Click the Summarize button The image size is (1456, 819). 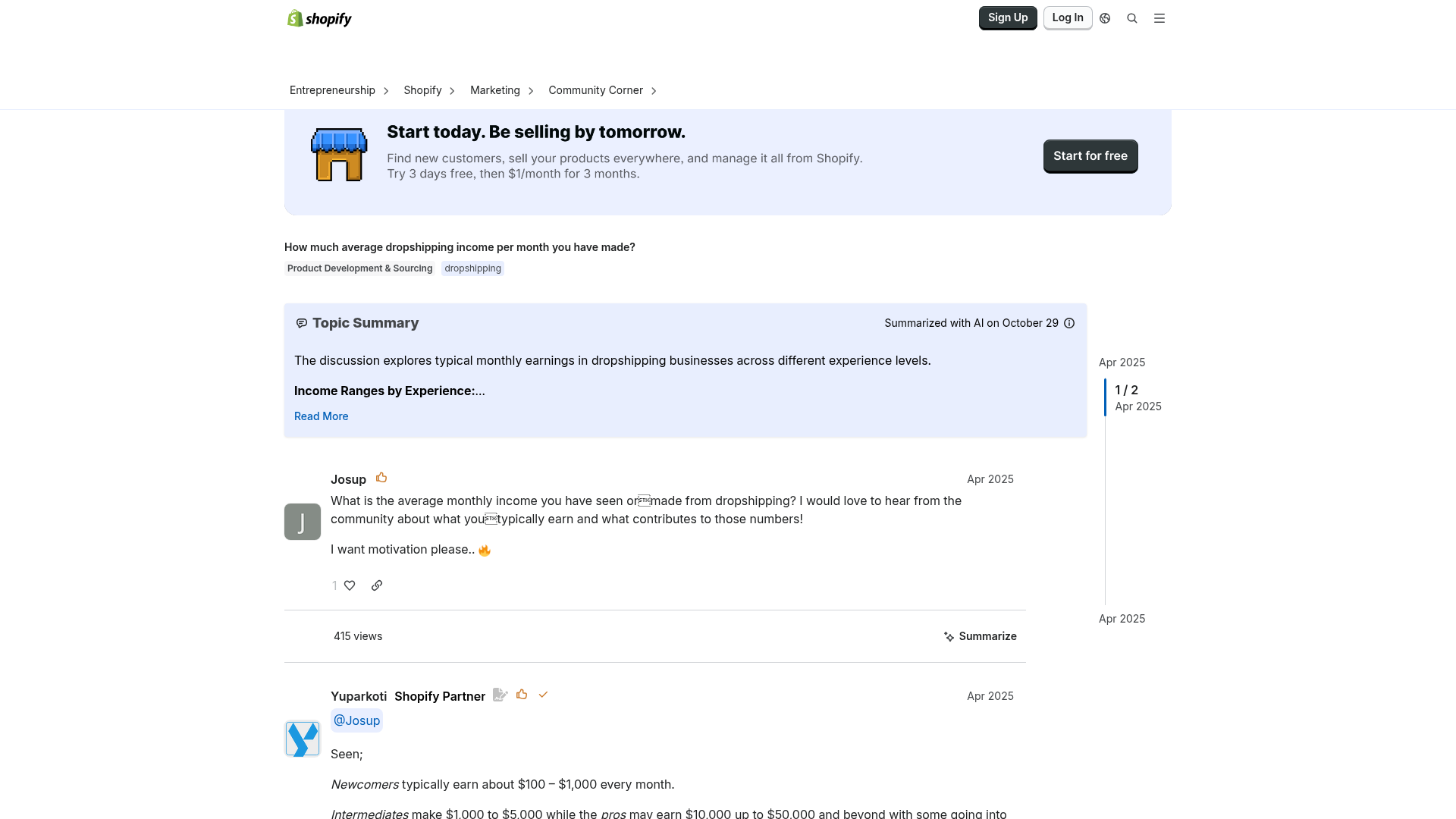pyautogui.click(x=981, y=636)
